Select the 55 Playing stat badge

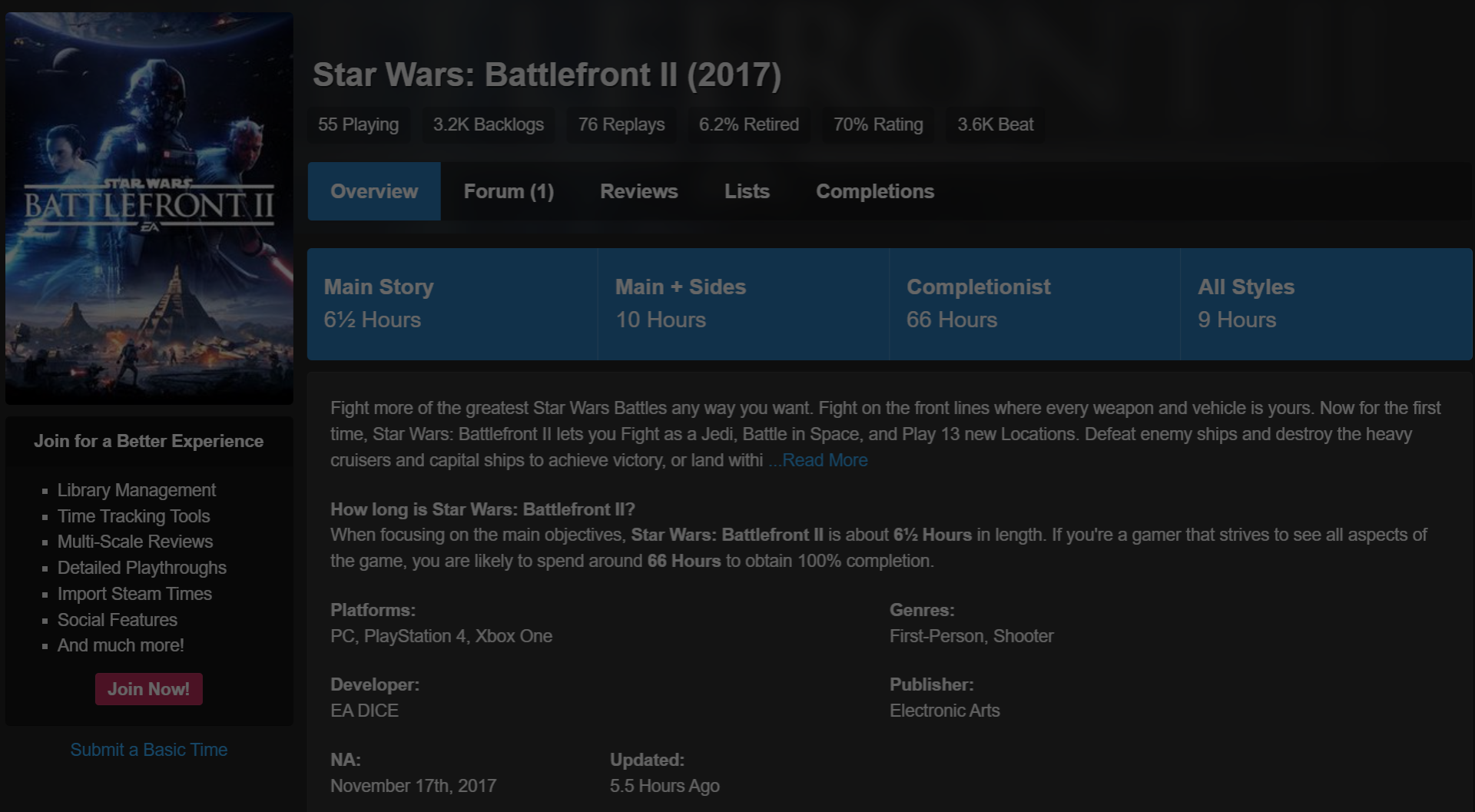pos(359,124)
